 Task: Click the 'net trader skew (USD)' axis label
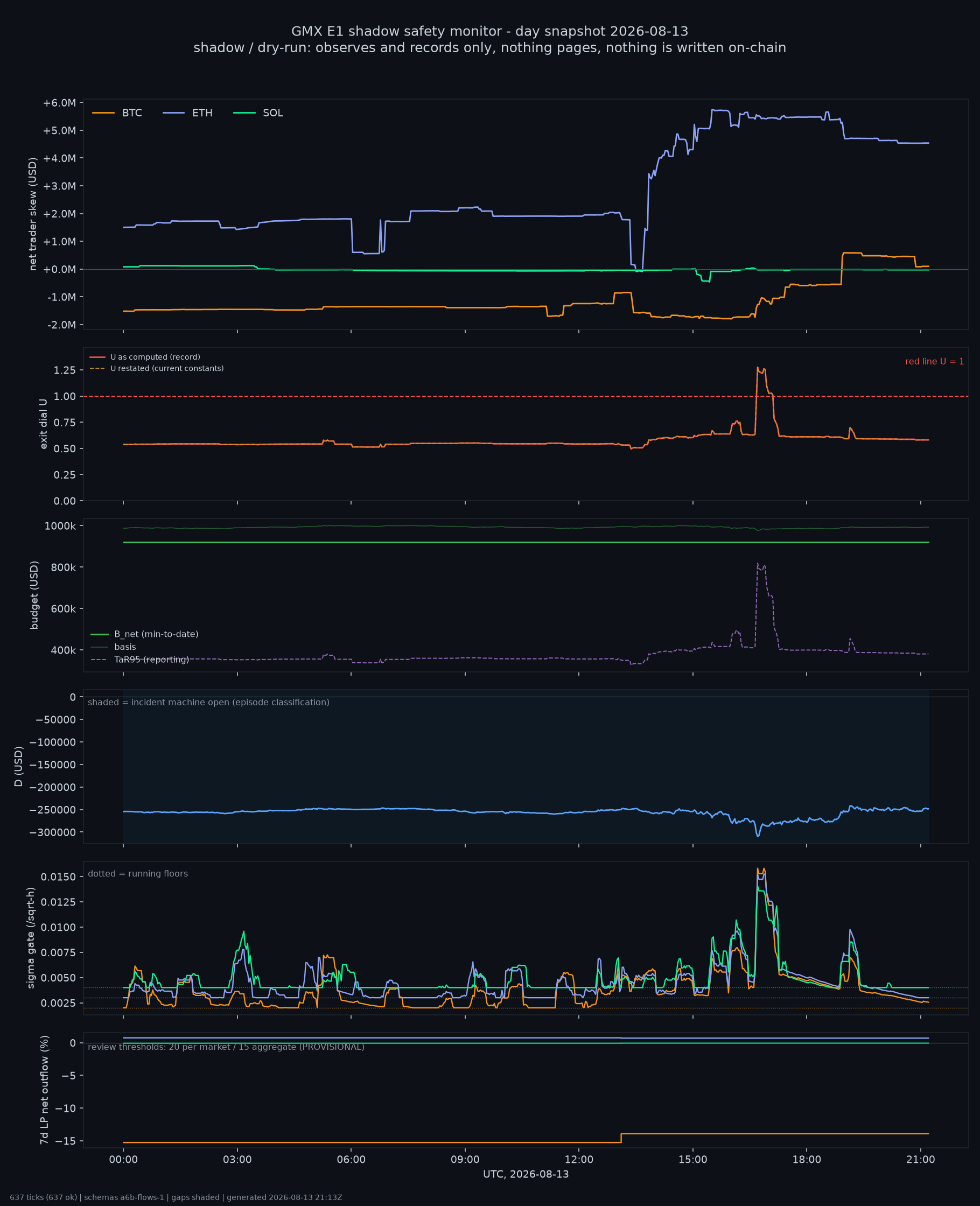coord(33,214)
